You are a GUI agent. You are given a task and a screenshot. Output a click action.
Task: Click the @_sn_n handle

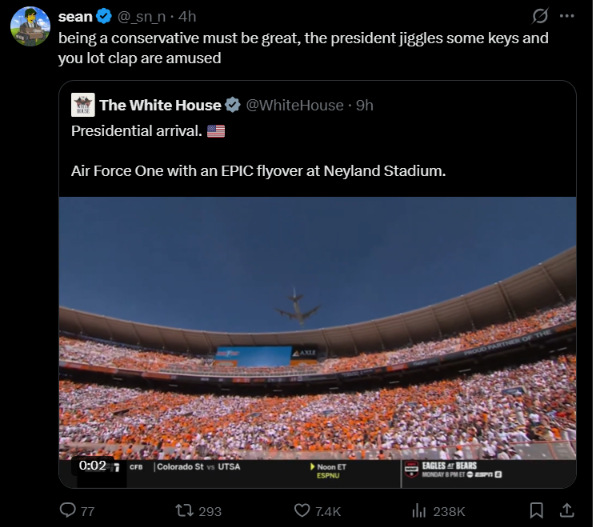click(141, 17)
